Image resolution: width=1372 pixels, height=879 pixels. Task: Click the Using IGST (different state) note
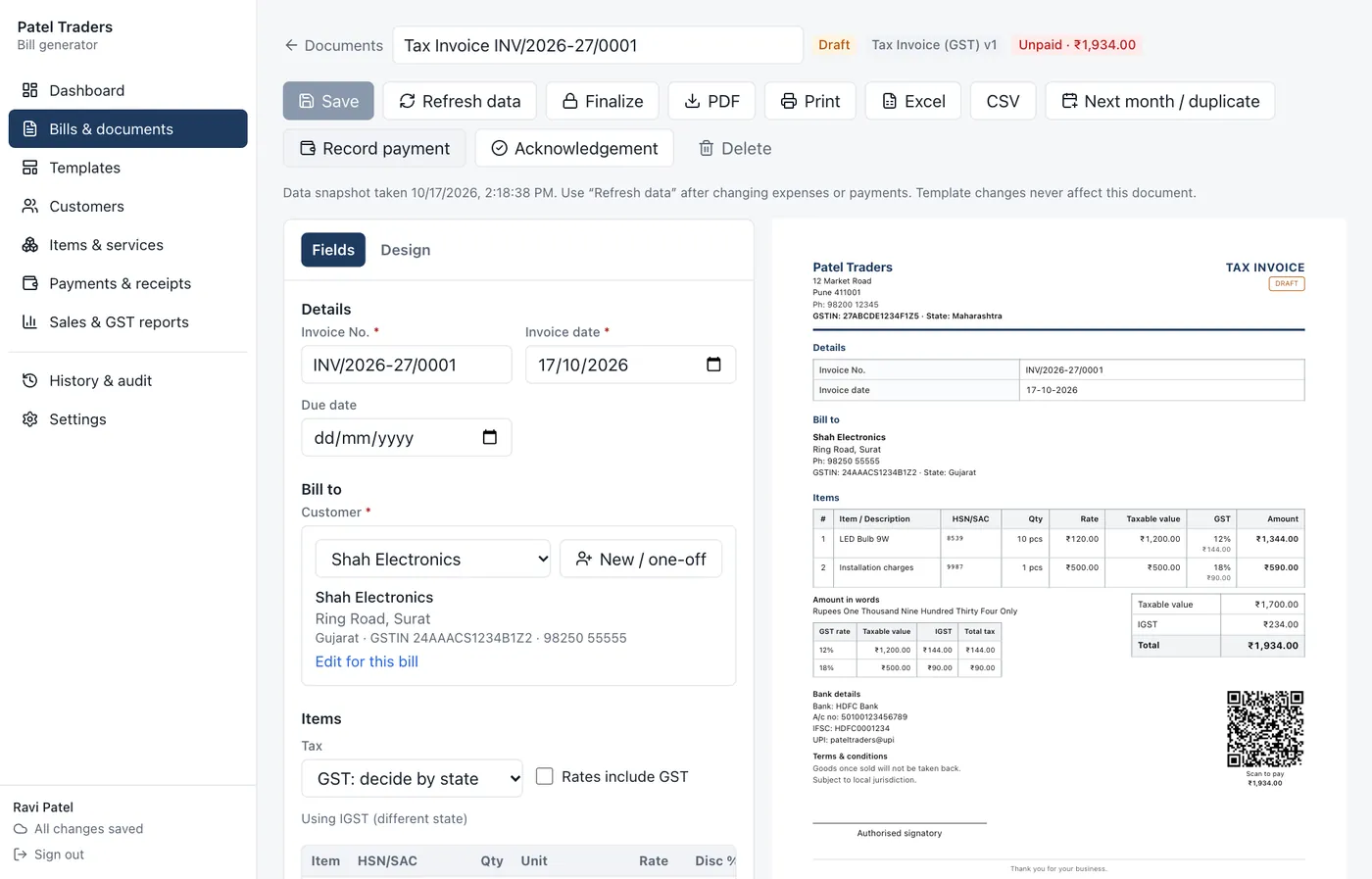(384, 818)
